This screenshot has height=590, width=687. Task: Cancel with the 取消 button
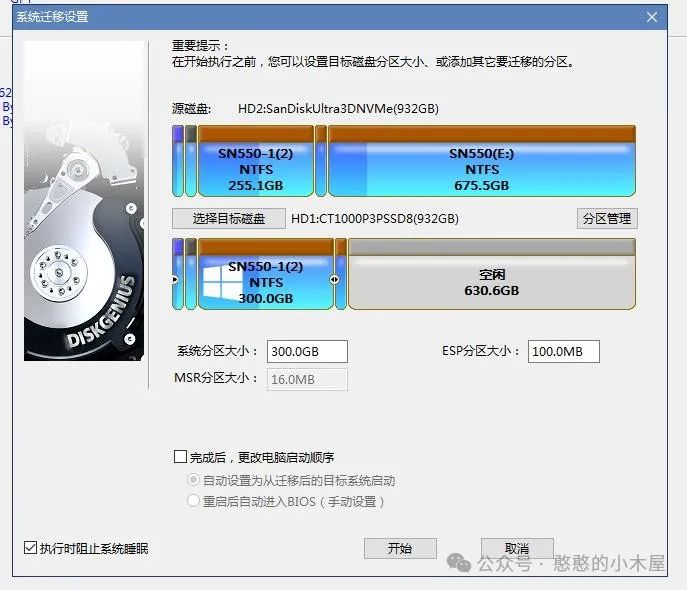point(517,548)
